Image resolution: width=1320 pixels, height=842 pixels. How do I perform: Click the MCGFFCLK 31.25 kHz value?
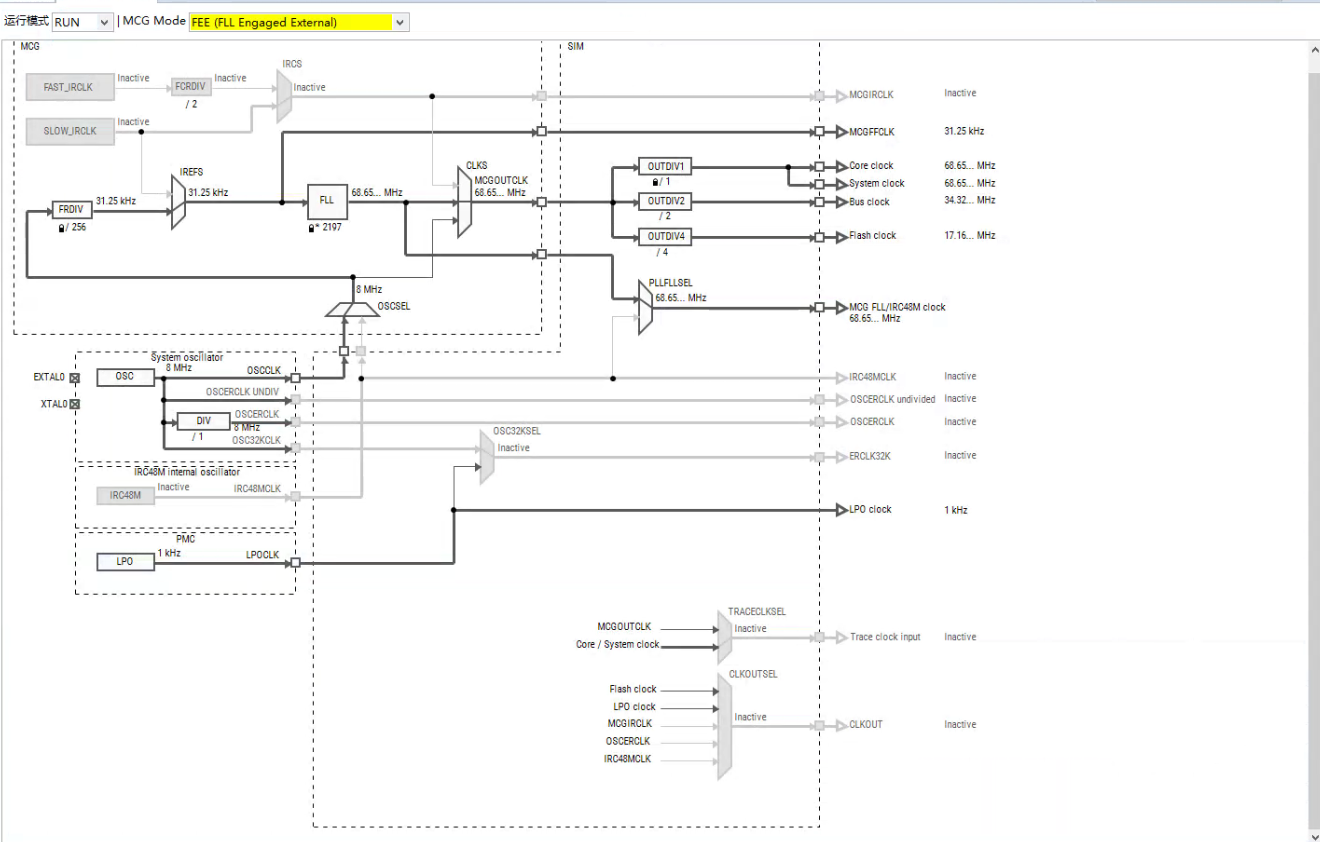964,132
